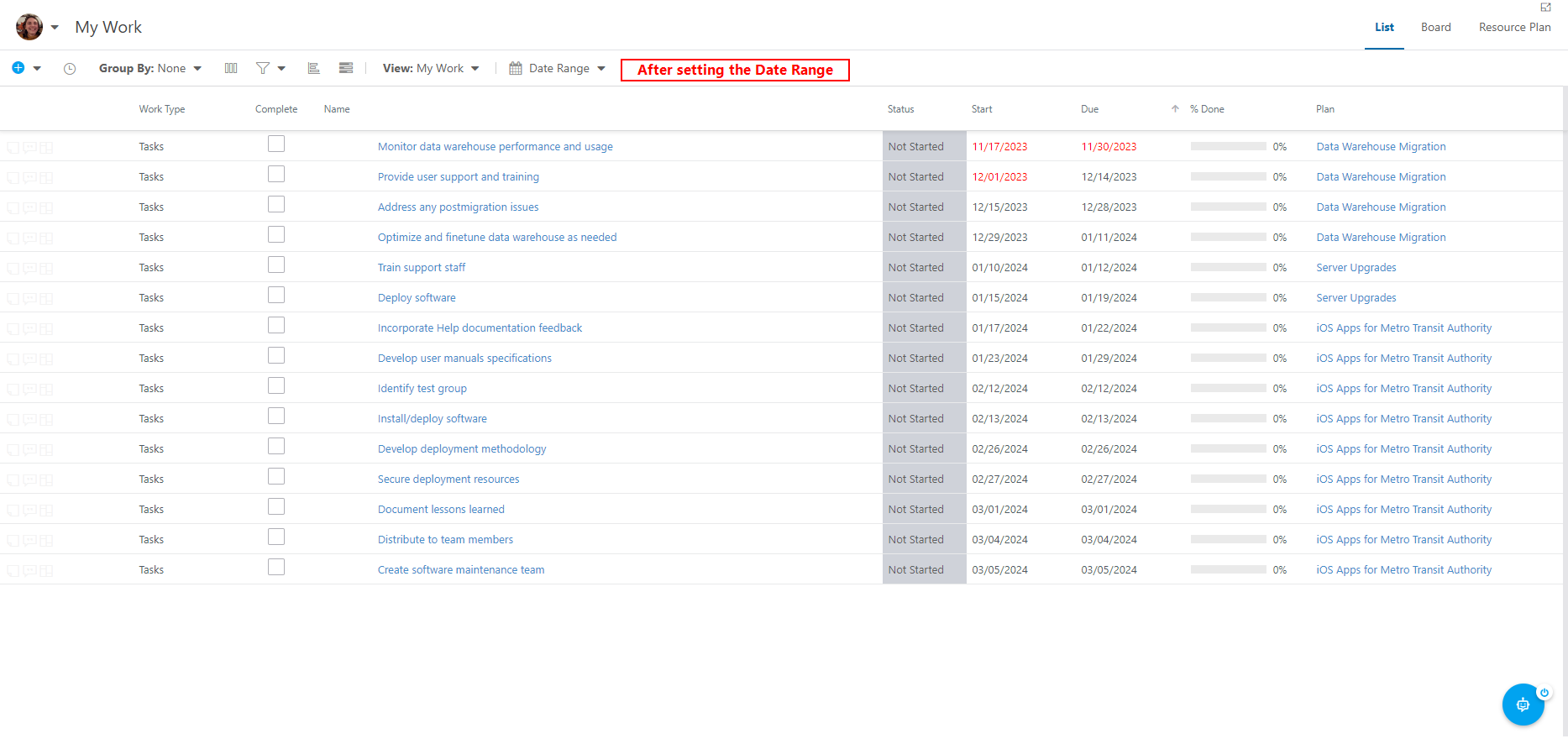Check Complete for Incorporate Help documentation feedback
The height and width of the screenshot is (744, 1568).
pos(276,325)
